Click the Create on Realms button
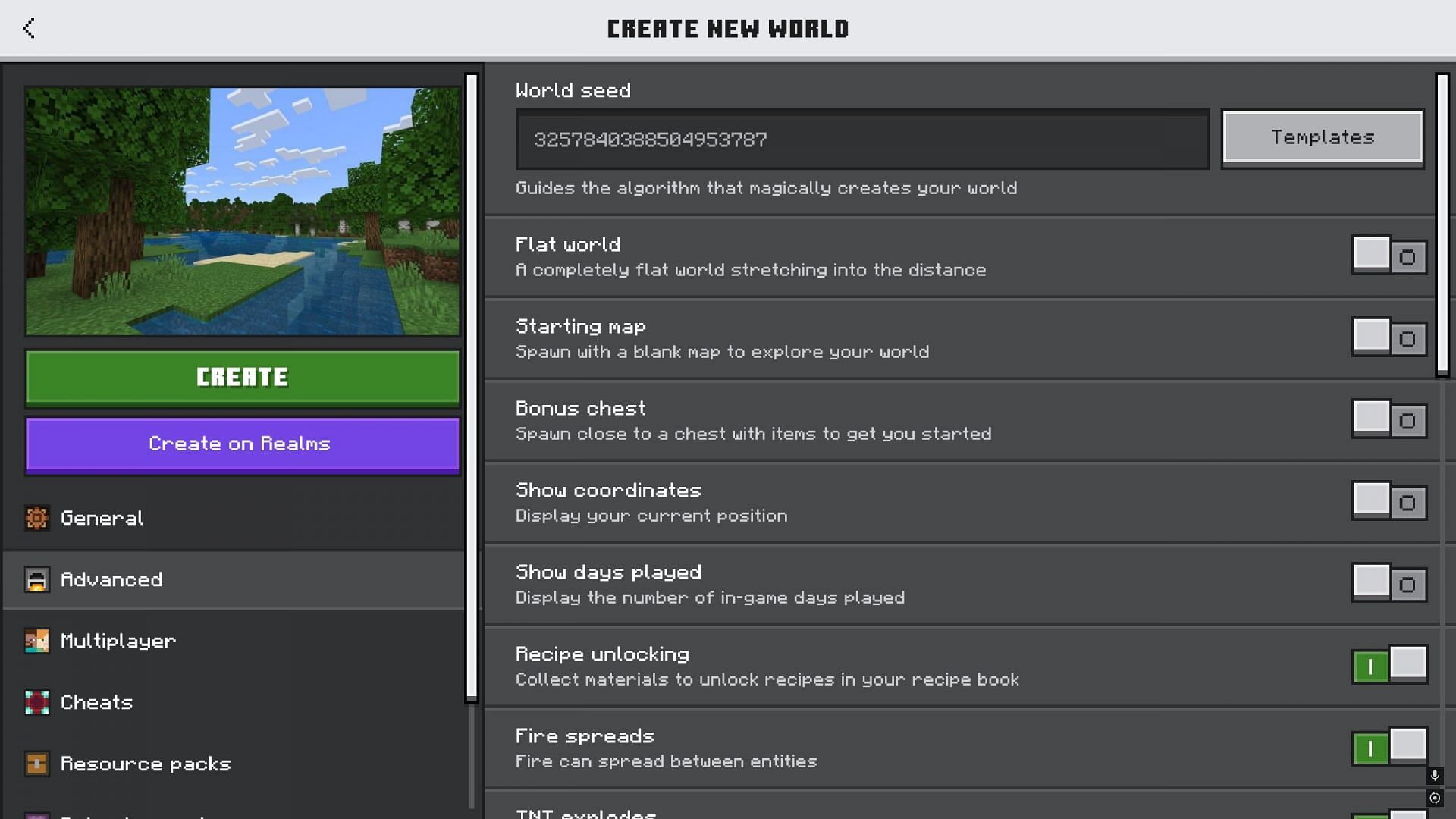Screen dimensions: 1456x819 pyautogui.click(x=242, y=444)
